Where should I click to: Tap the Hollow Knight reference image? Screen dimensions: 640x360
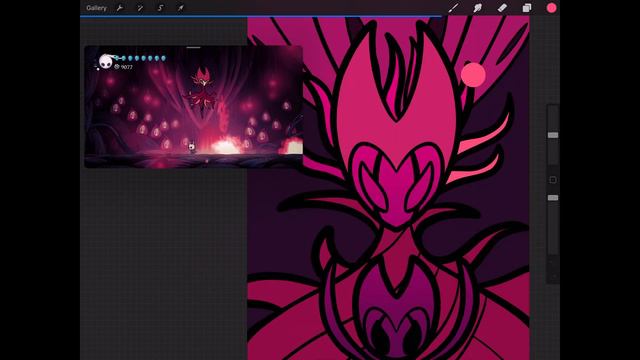coord(193,107)
